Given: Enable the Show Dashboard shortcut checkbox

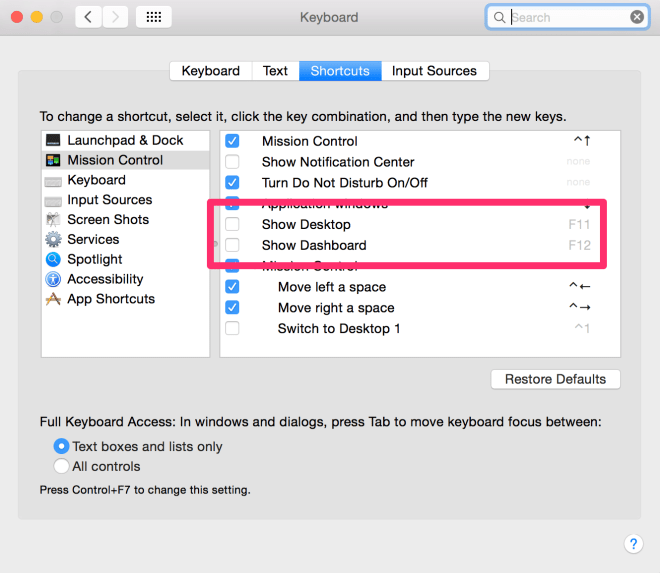Looking at the screenshot, I should pyautogui.click(x=232, y=245).
